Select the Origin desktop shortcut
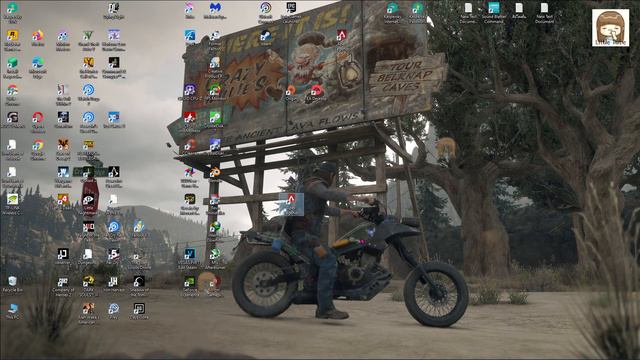 click(291, 93)
